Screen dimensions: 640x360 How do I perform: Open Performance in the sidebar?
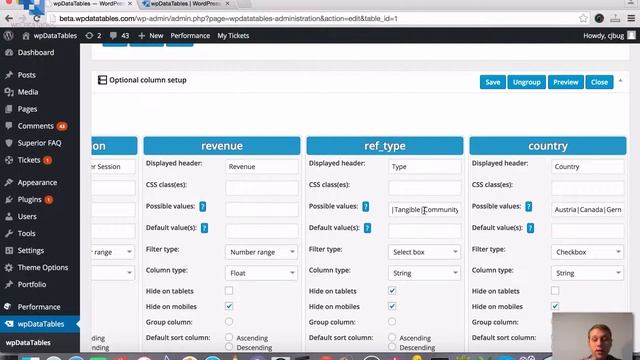pyautogui.click(x=39, y=307)
